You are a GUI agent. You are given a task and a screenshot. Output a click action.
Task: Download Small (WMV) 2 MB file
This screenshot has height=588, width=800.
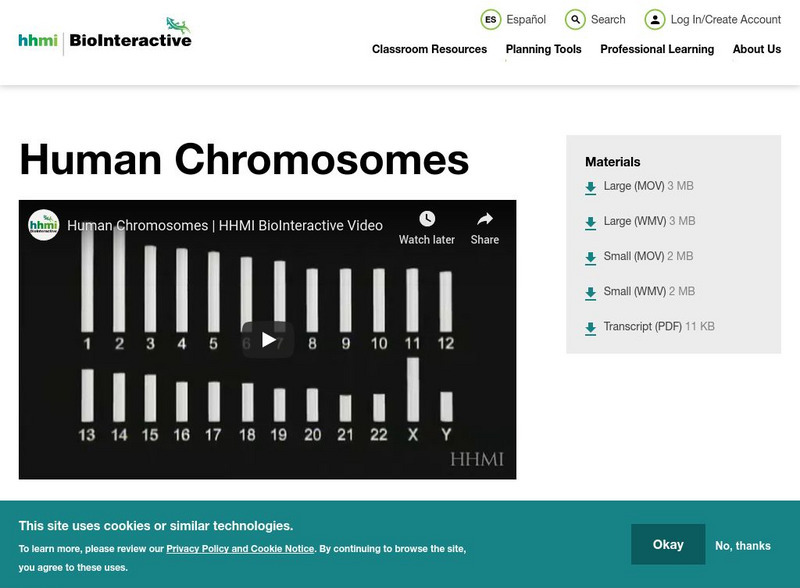(649, 291)
